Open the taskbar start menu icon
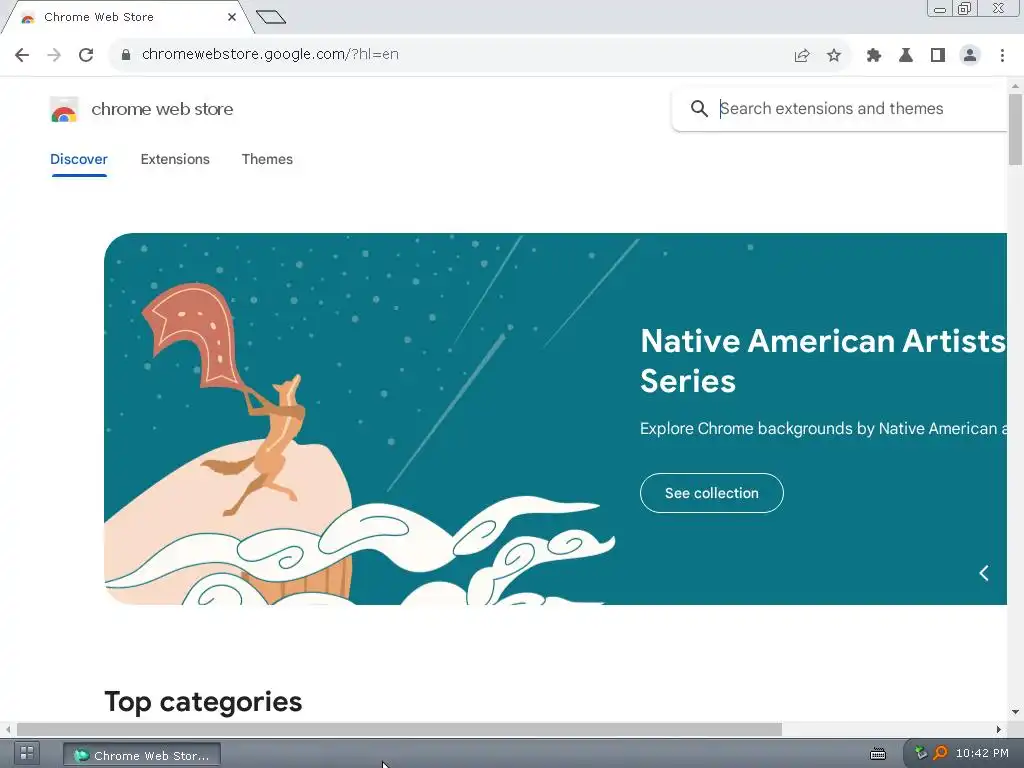 point(27,753)
